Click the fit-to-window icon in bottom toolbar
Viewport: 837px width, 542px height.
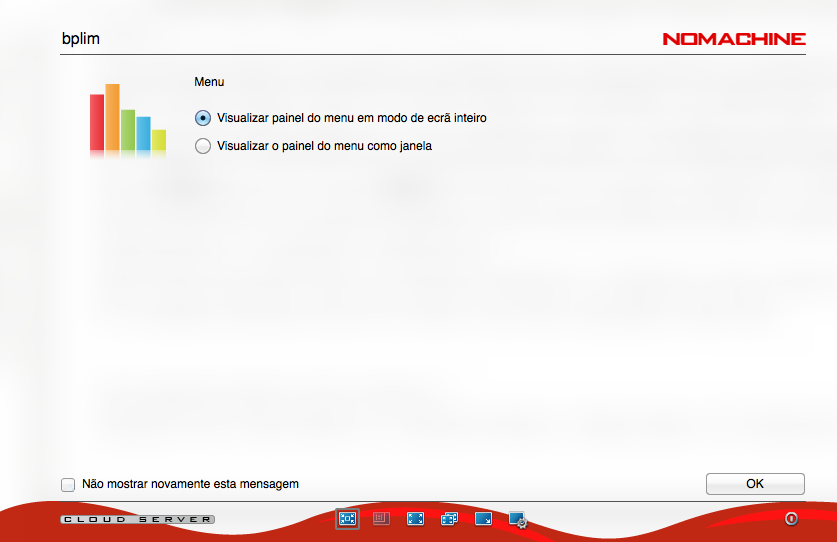(347, 519)
